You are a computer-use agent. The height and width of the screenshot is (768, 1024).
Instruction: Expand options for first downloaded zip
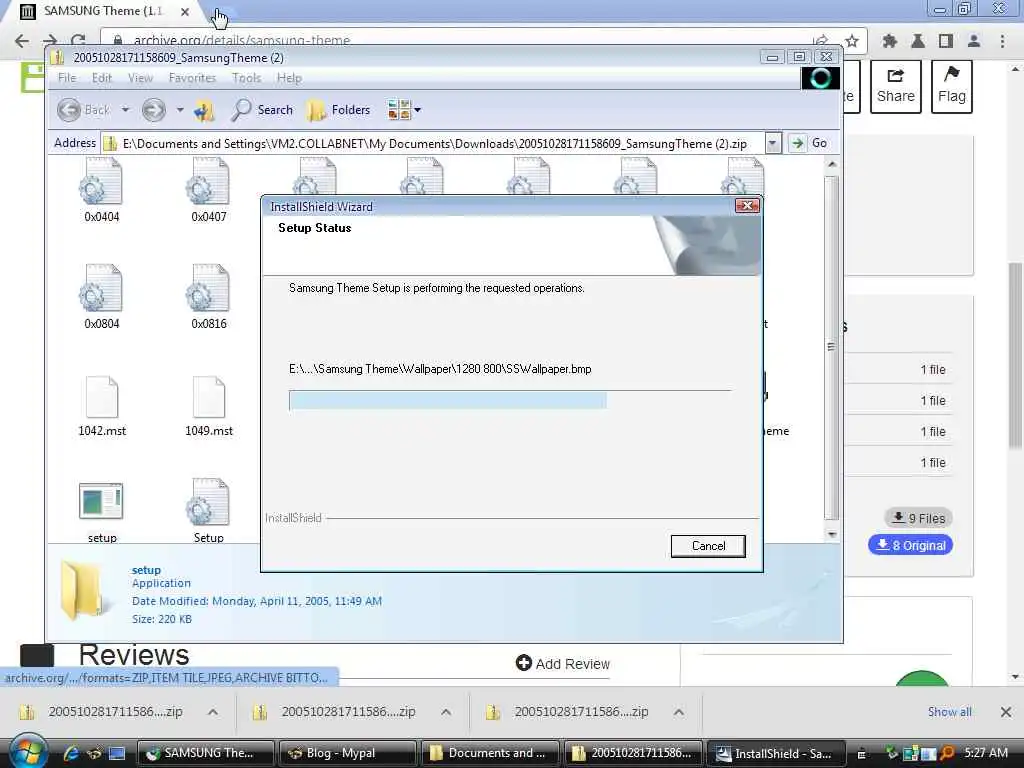pos(213,712)
